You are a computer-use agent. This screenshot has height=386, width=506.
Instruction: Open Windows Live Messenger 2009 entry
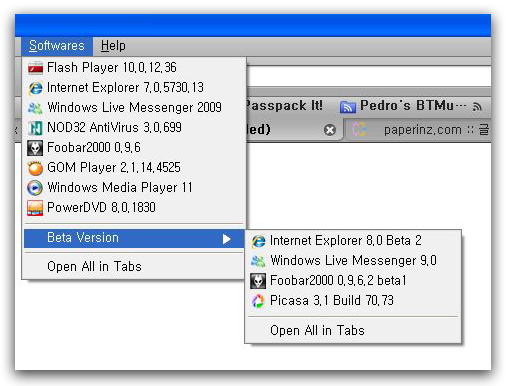(134, 108)
